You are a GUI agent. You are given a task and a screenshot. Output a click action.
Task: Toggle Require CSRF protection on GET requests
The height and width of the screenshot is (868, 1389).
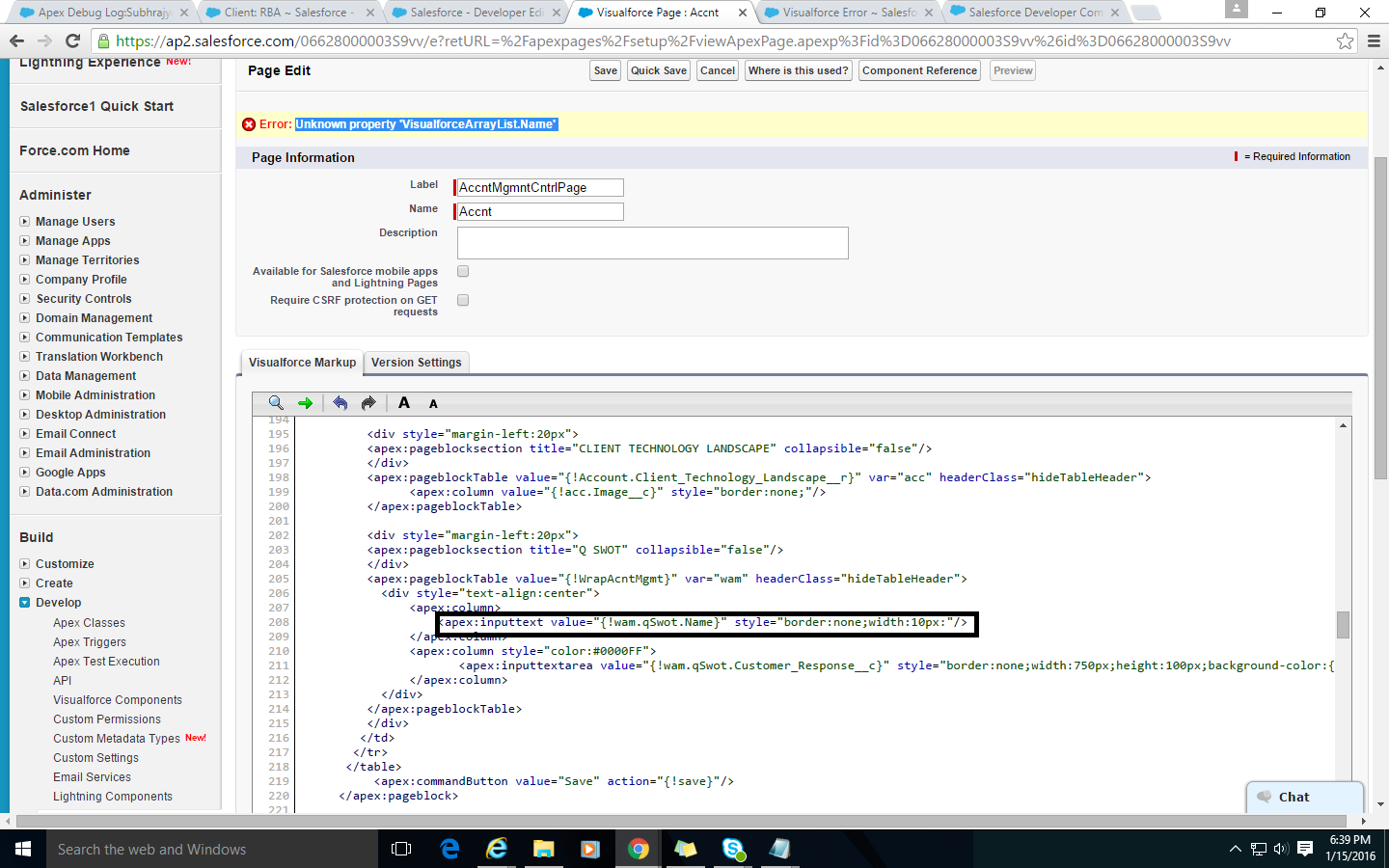(x=463, y=301)
